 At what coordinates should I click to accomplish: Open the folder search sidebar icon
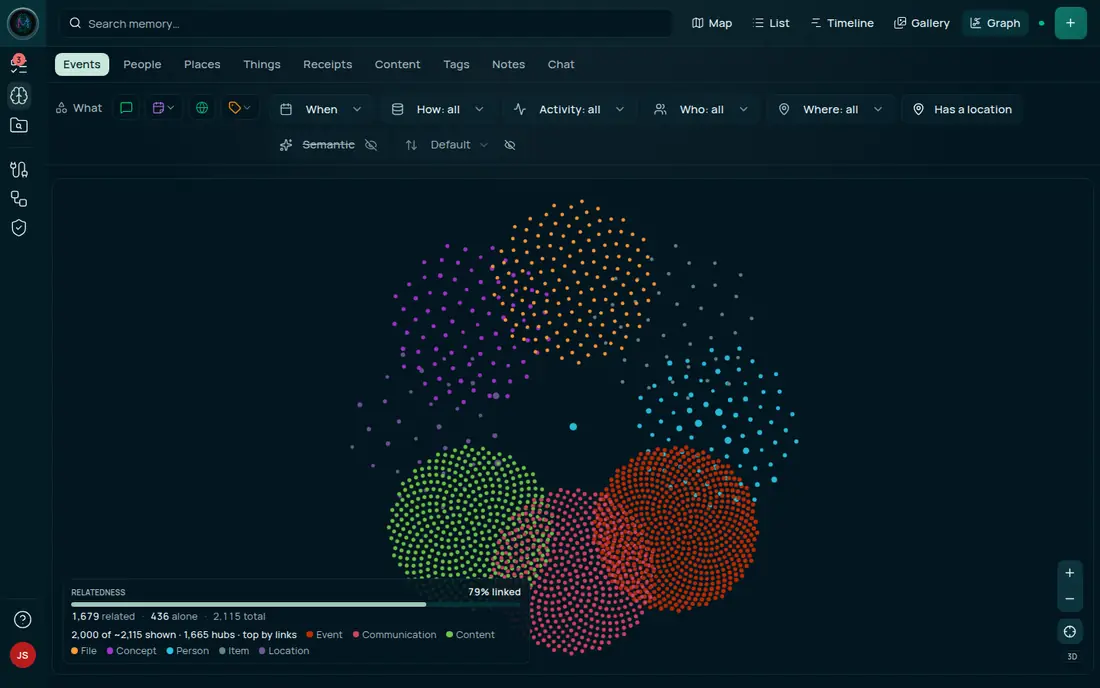coord(19,126)
